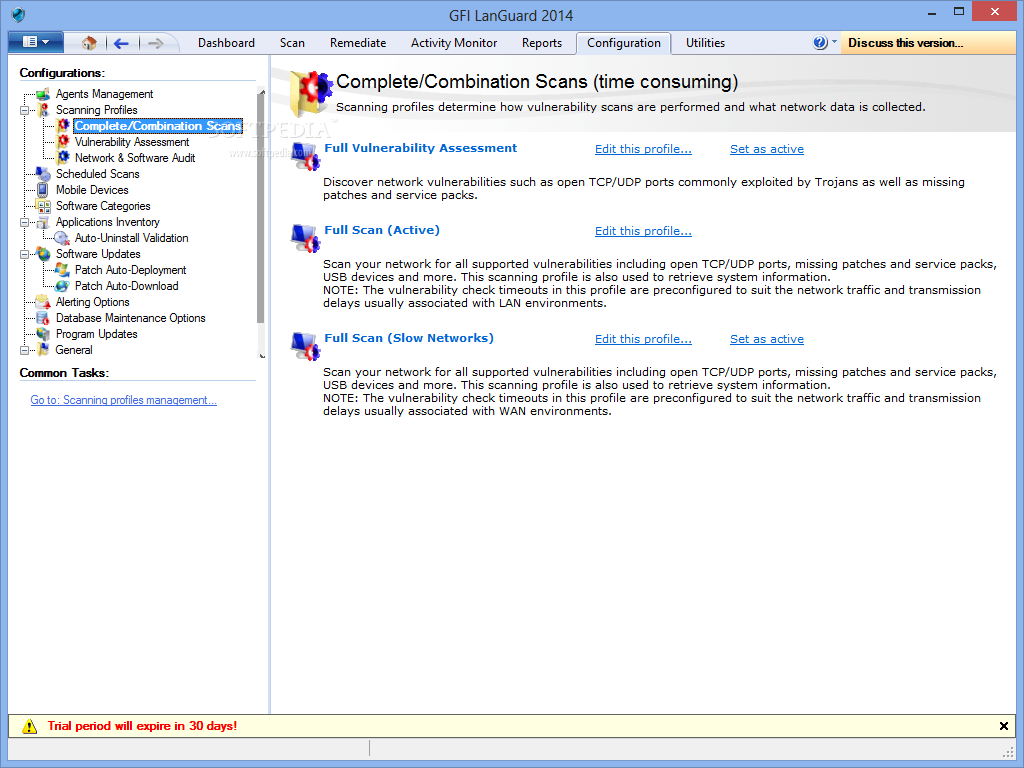Select Agents Management in the tree
Image resolution: width=1024 pixels, height=768 pixels.
[104, 94]
